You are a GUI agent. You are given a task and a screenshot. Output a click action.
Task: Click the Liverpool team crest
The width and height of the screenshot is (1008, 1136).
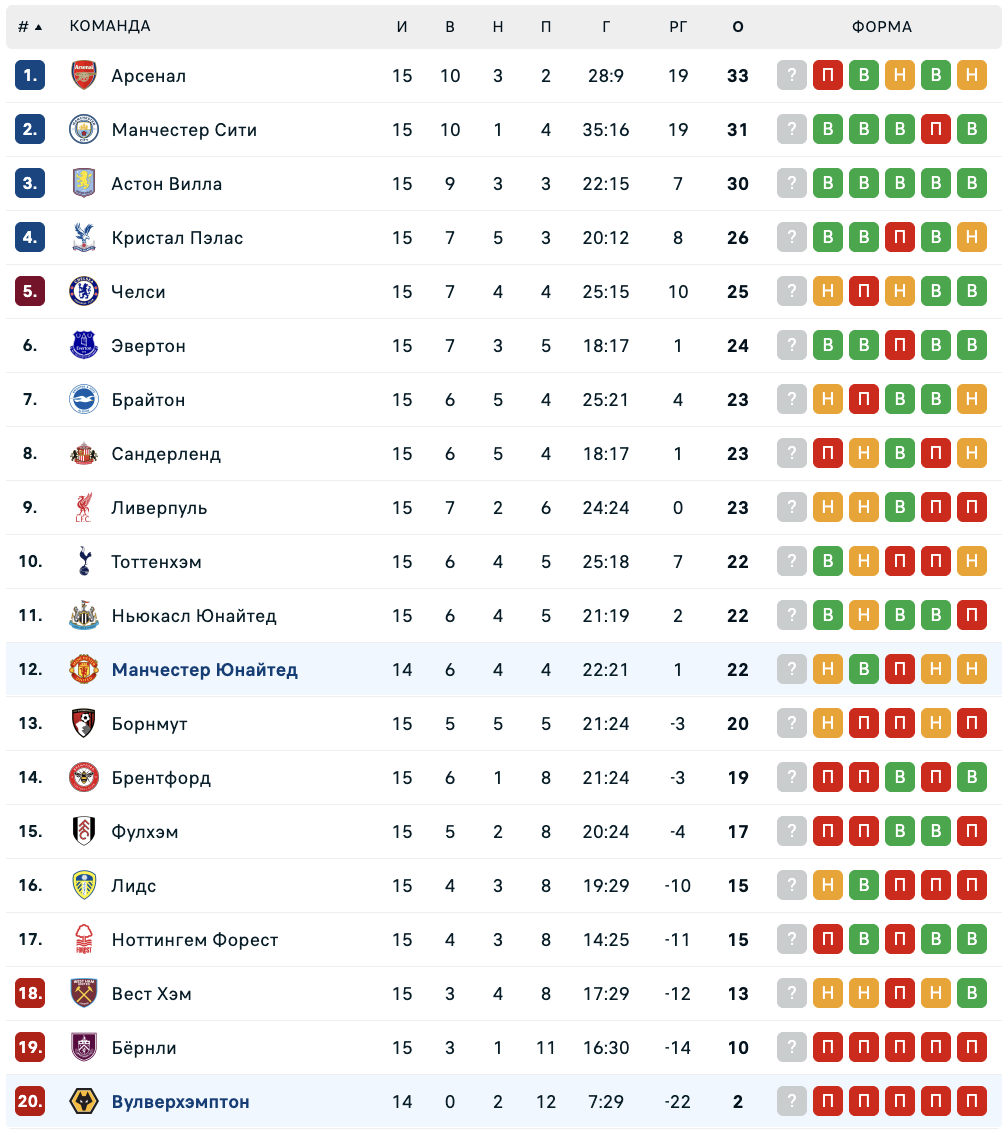click(84, 508)
